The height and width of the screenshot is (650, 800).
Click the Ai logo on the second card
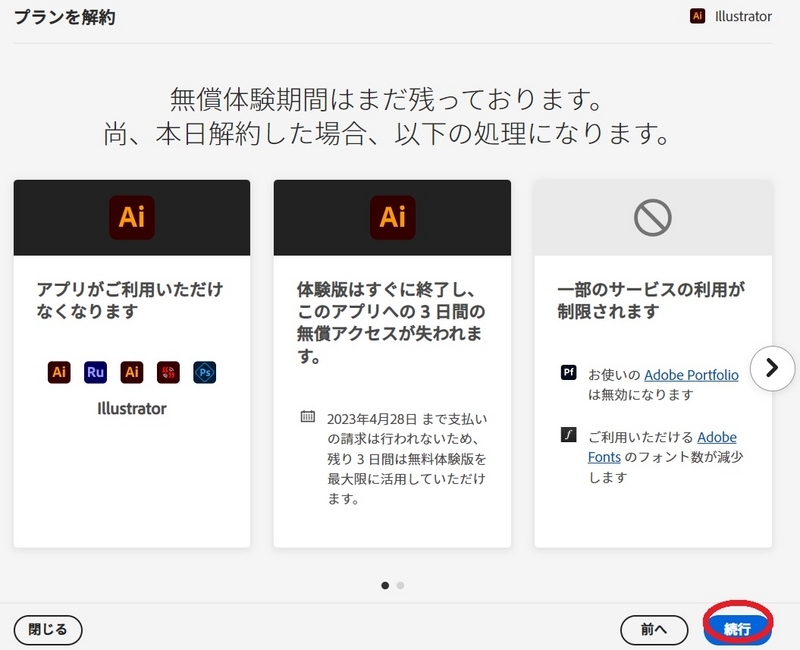pos(391,216)
